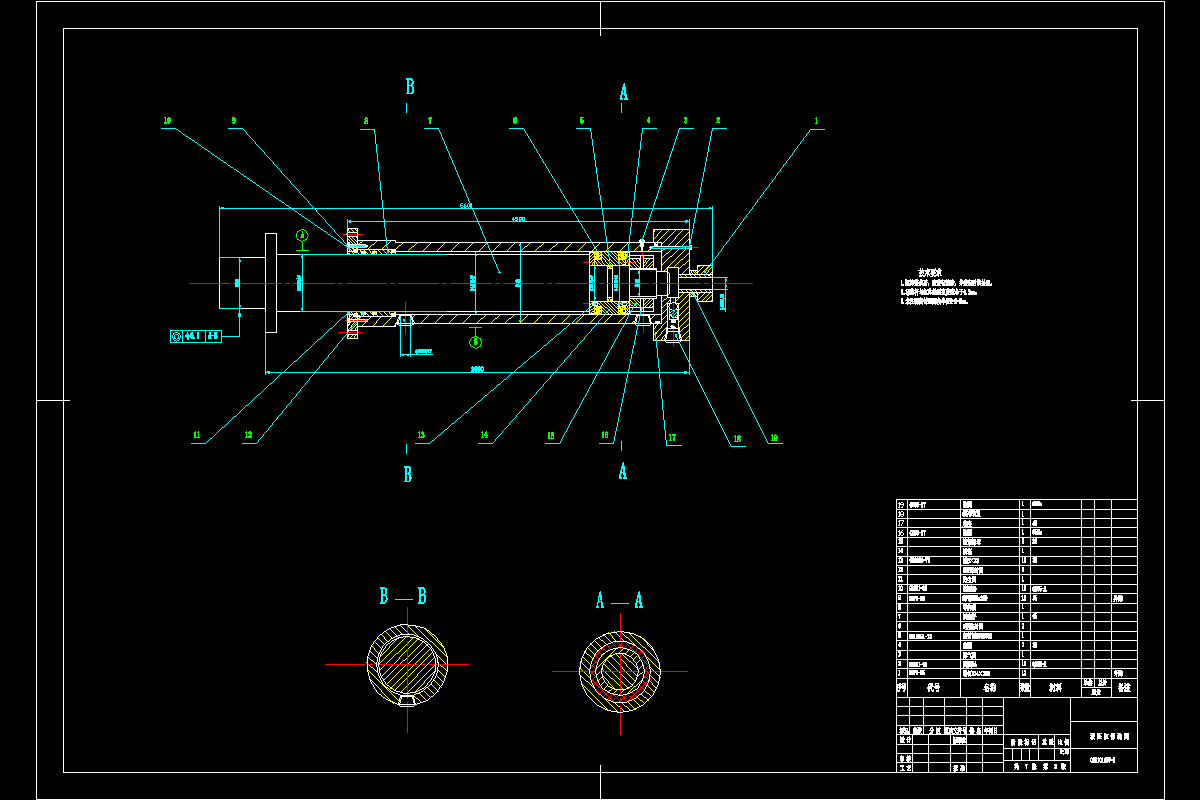Pick the balloon label 14
Screen dimensions: 1200x800
pos(485,436)
